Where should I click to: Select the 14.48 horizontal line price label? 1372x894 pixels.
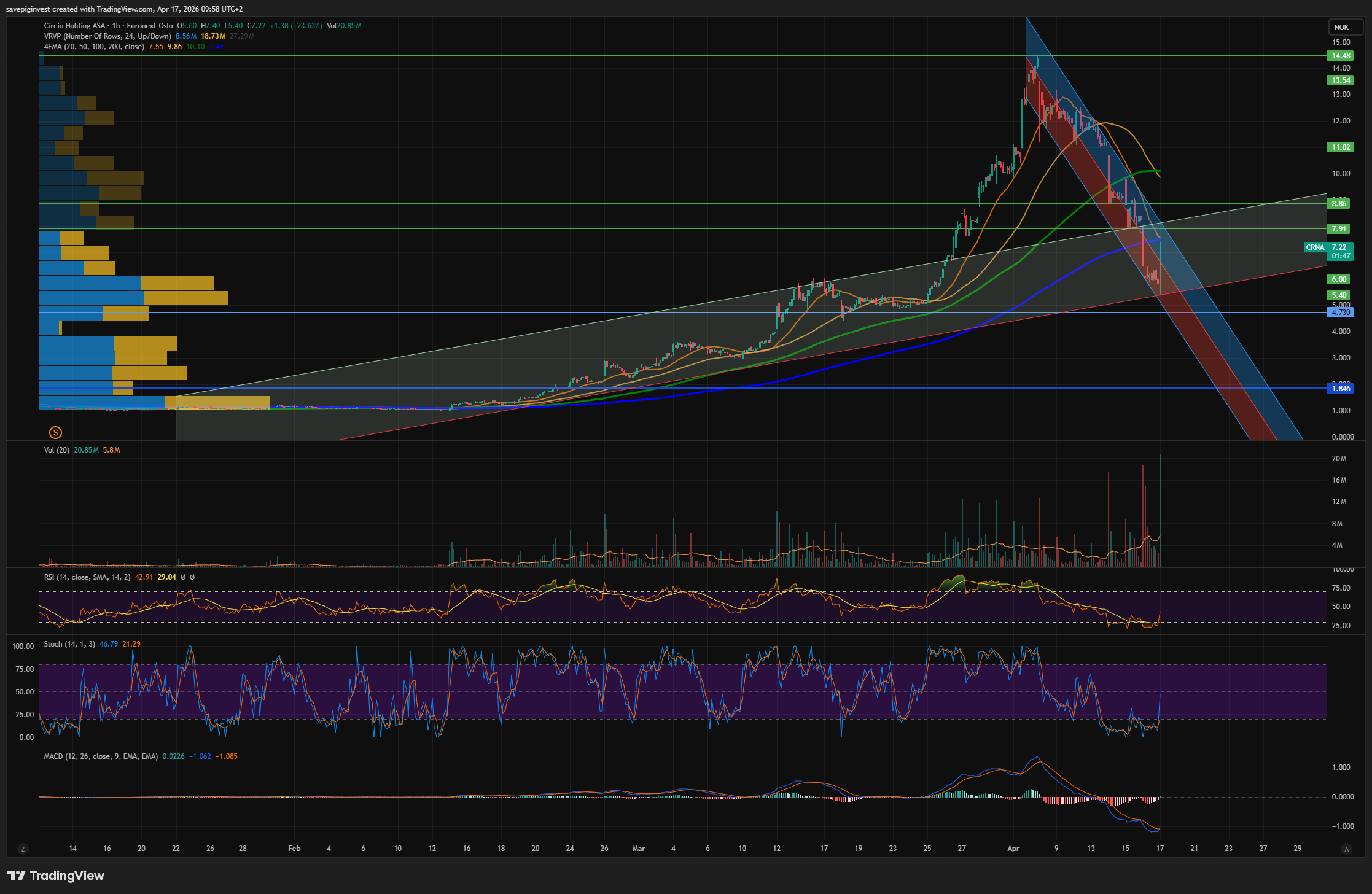[1341, 56]
